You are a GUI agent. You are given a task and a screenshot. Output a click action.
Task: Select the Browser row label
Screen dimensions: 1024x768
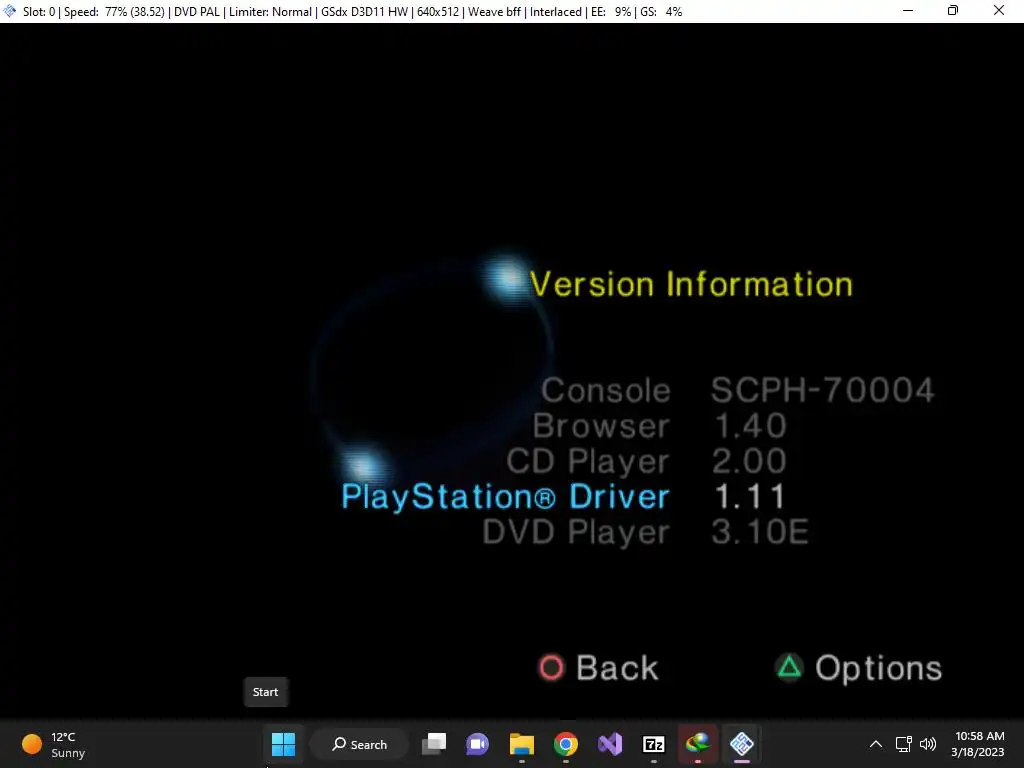point(601,426)
